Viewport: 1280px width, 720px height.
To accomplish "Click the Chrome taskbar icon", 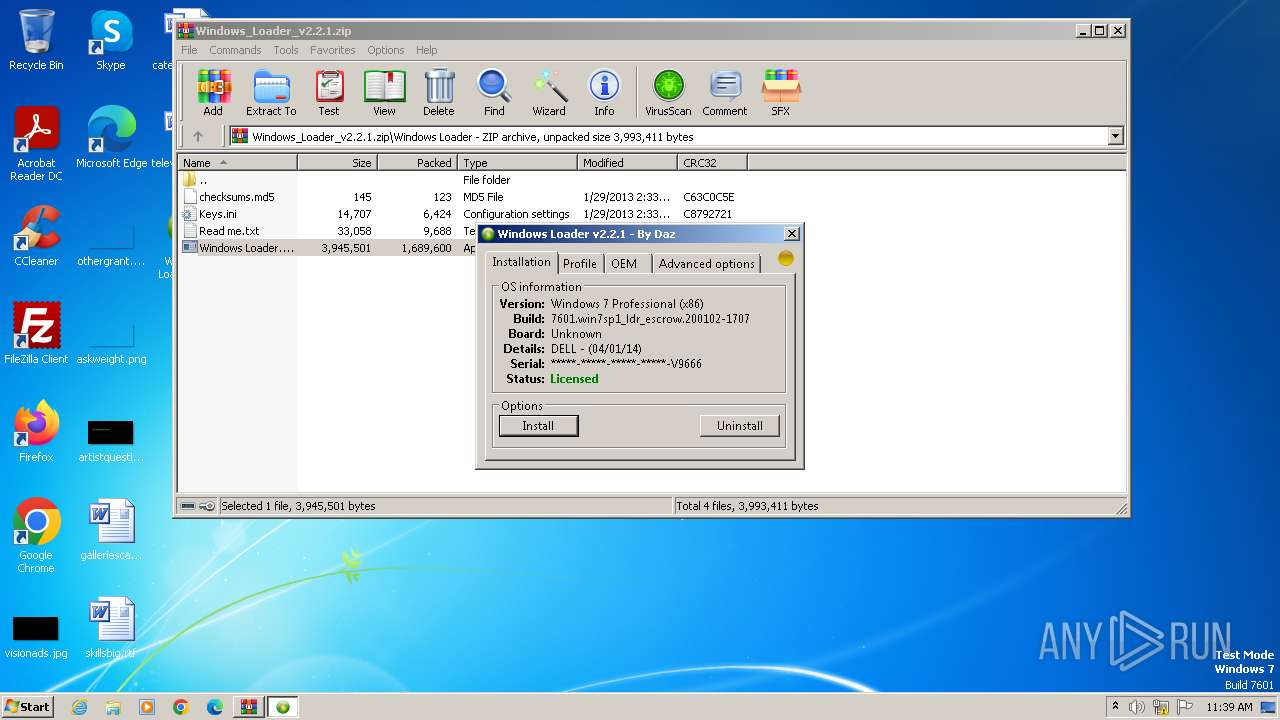I will point(181,707).
